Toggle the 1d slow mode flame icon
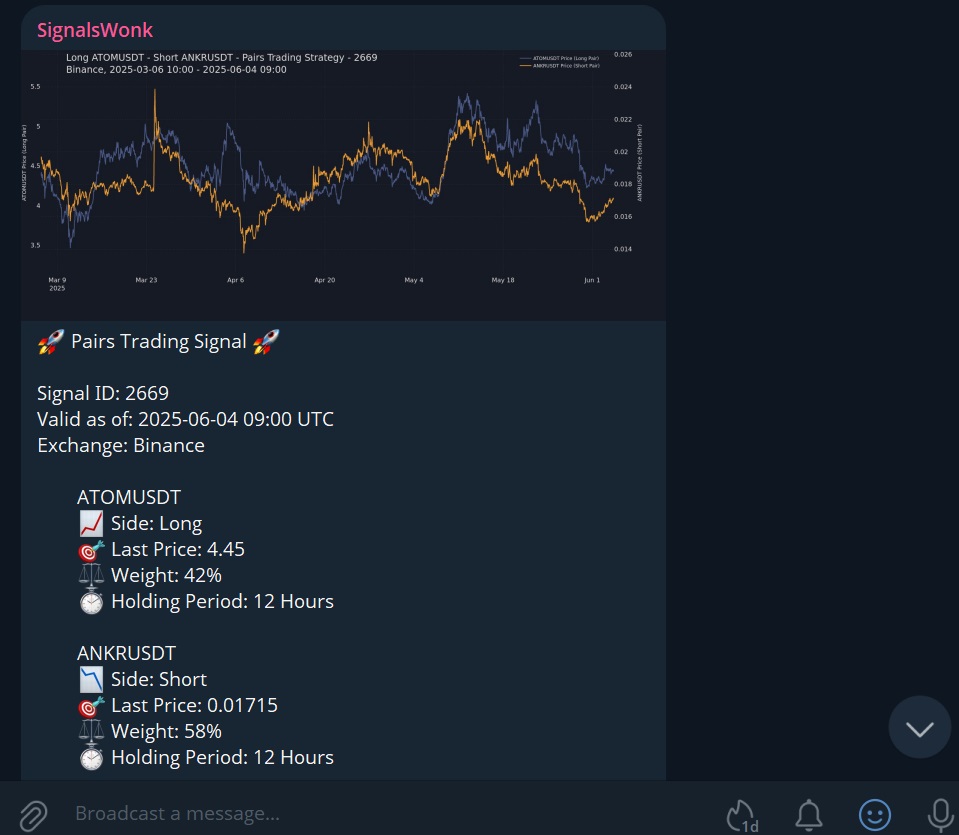959x835 pixels. (740, 810)
